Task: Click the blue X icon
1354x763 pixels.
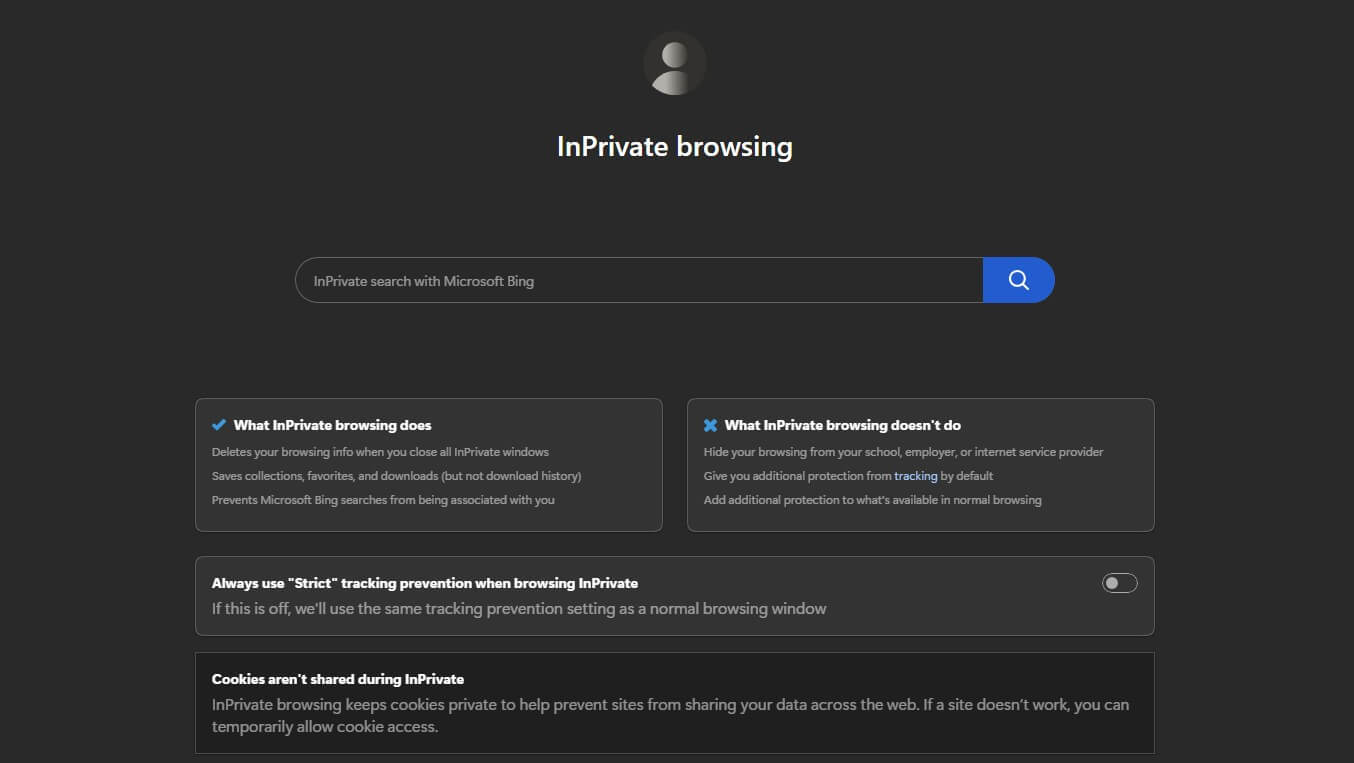Action: point(711,425)
